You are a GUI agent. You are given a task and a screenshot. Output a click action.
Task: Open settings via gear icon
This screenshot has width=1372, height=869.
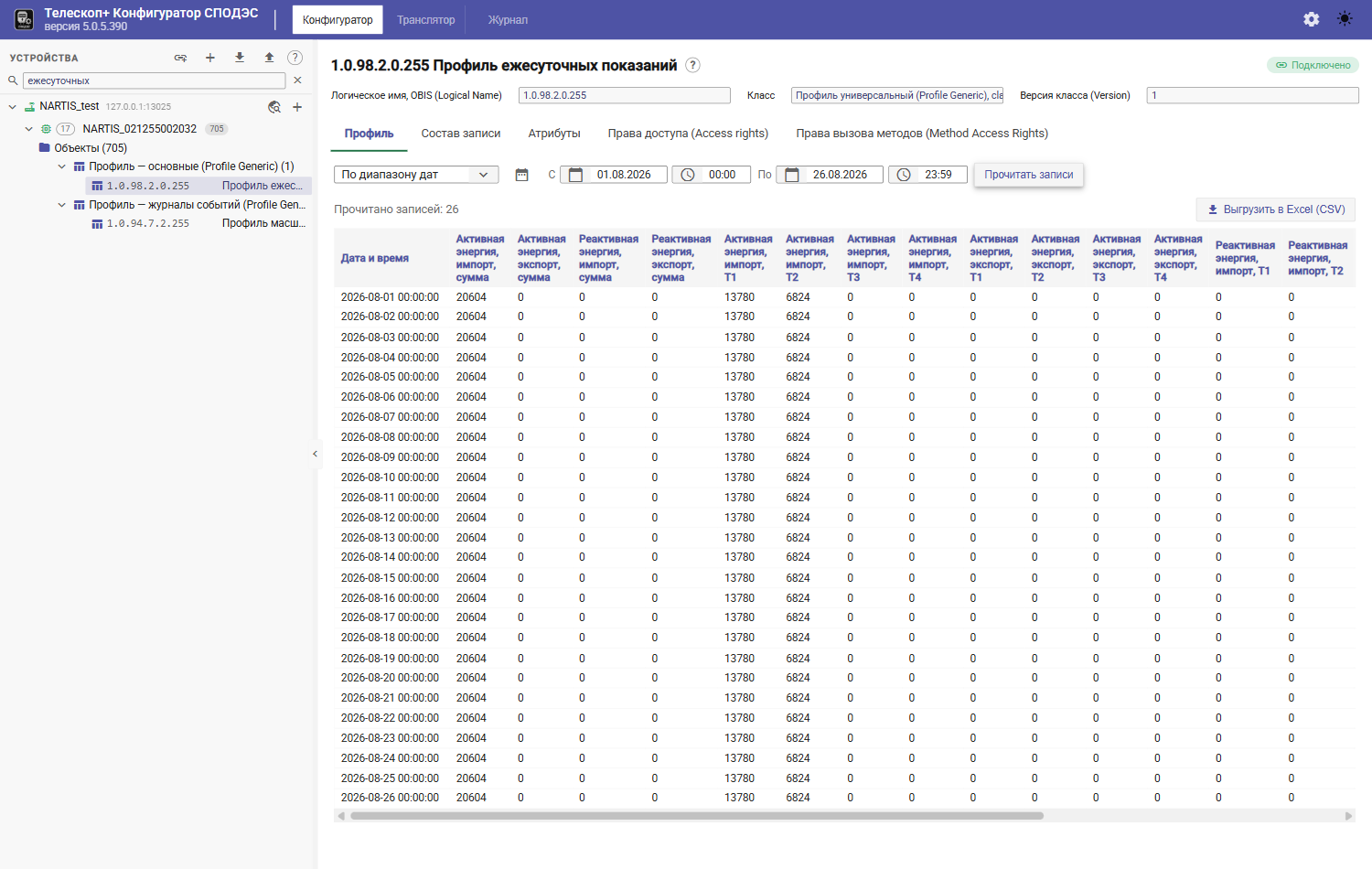click(x=1311, y=19)
